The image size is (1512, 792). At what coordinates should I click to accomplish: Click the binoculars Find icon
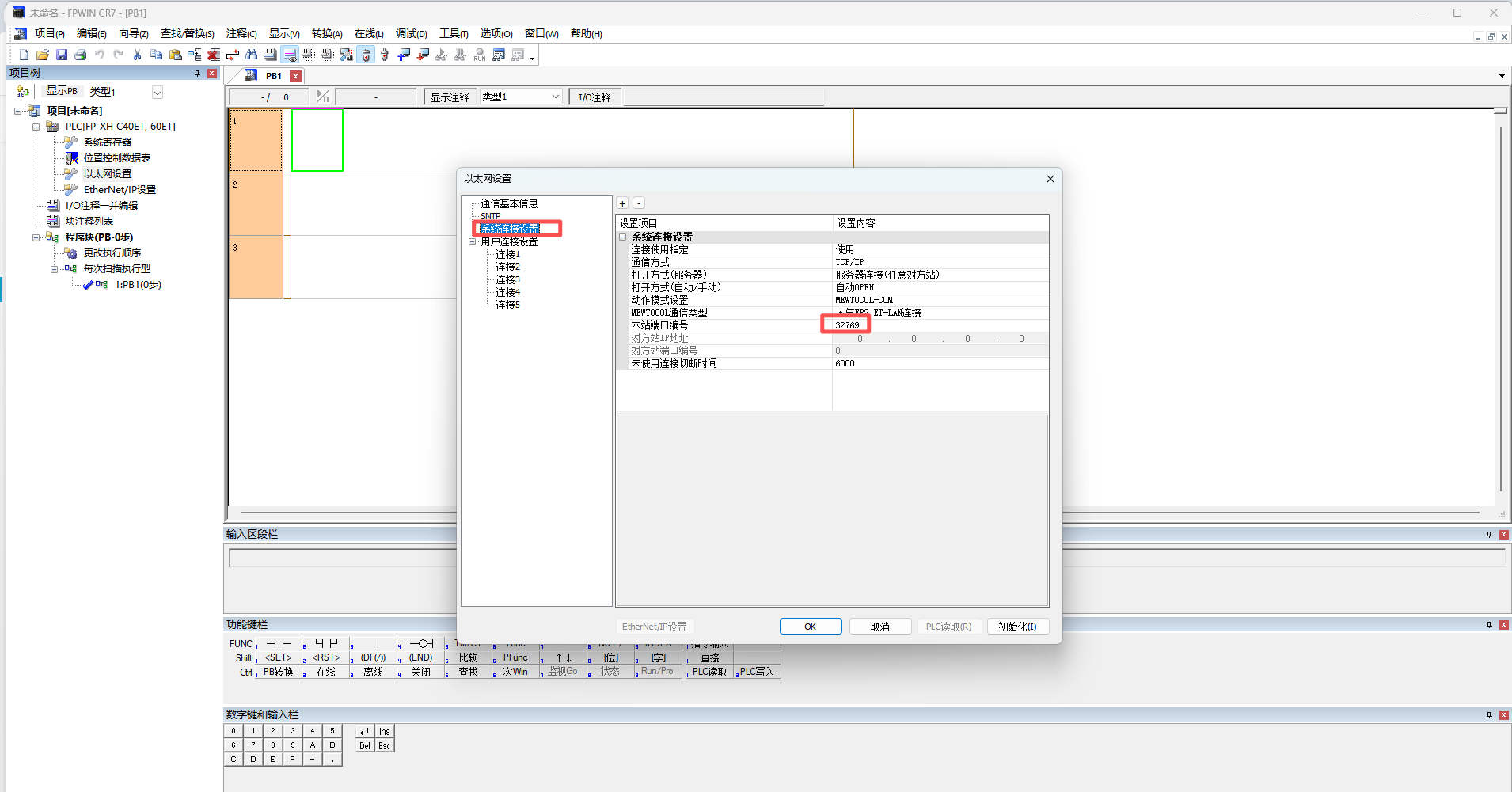tap(252, 55)
